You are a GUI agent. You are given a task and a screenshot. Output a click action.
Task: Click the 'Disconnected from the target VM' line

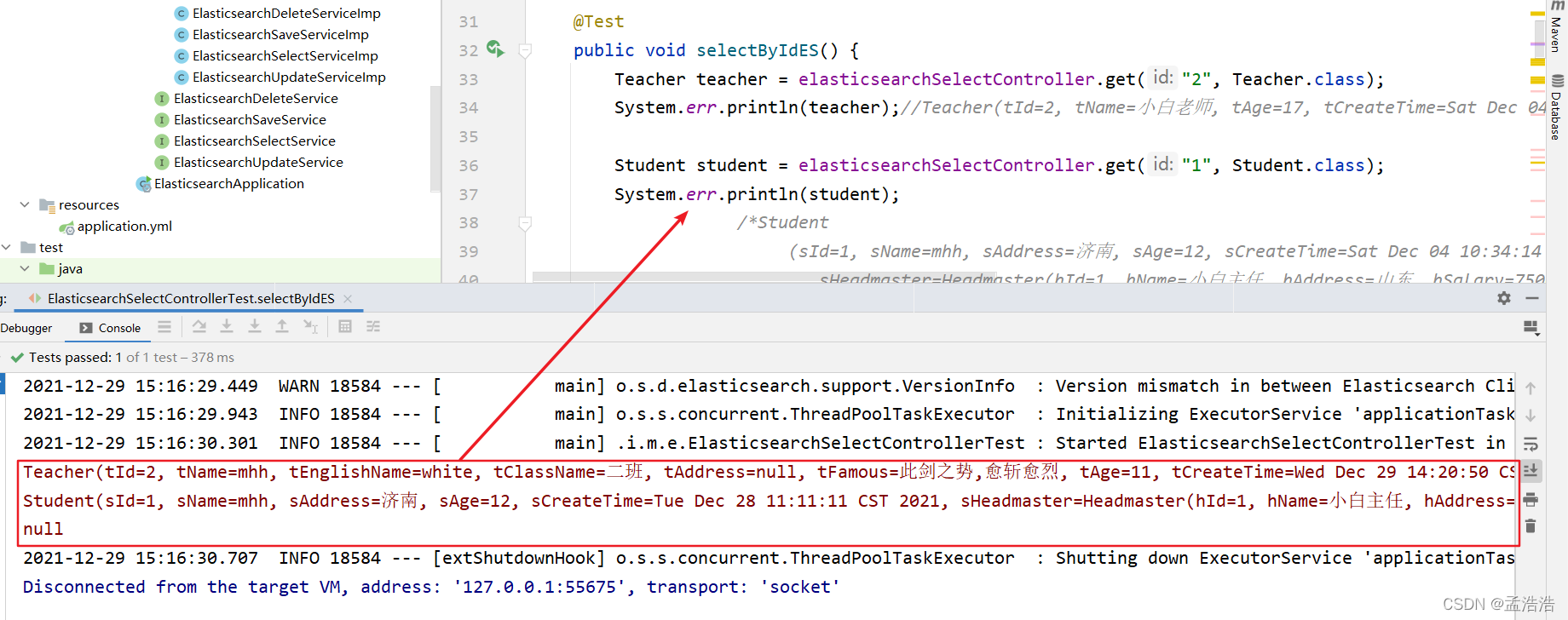[431, 587]
